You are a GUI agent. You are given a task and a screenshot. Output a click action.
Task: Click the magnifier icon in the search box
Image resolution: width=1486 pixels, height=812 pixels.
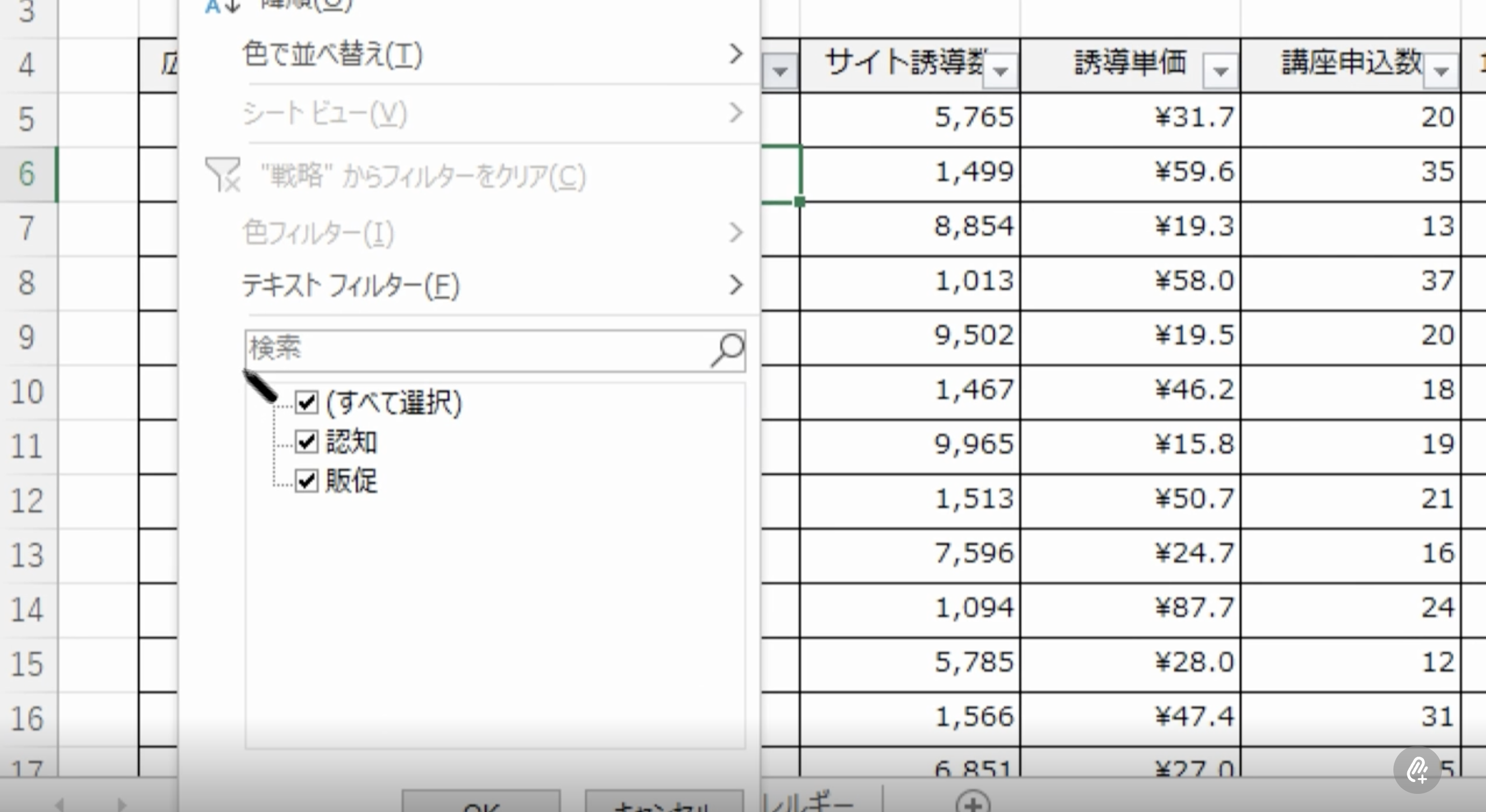click(727, 350)
